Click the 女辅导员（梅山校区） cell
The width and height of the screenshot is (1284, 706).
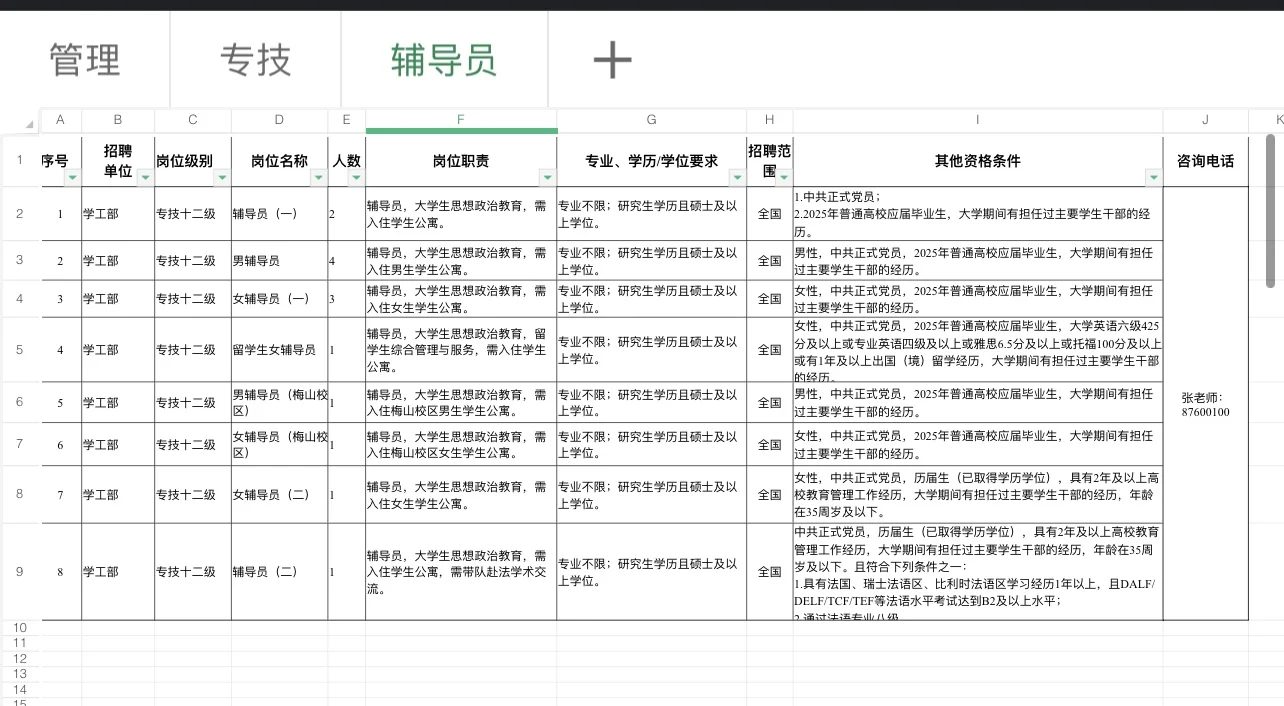[x=280, y=444]
